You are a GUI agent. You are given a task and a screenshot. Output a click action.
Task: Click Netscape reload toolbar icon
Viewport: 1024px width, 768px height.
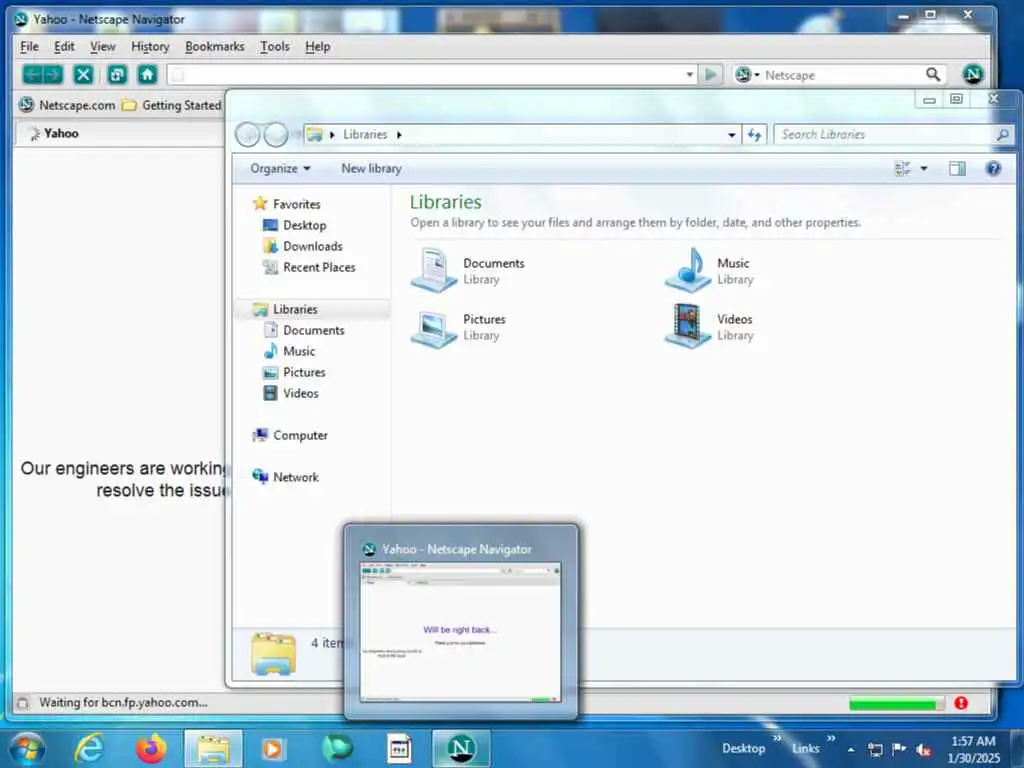point(117,74)
